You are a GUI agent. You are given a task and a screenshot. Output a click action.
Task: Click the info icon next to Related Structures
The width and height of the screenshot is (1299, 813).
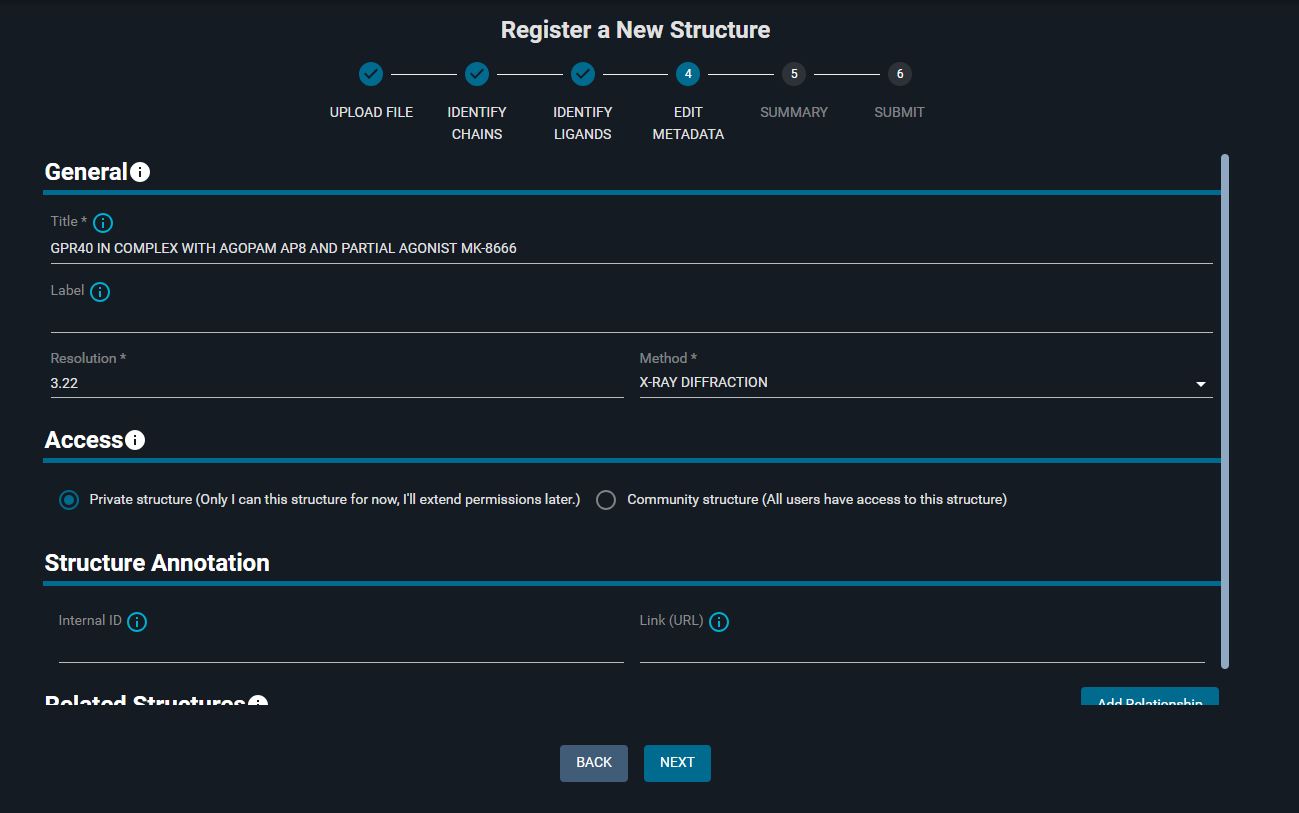point(258,702)
